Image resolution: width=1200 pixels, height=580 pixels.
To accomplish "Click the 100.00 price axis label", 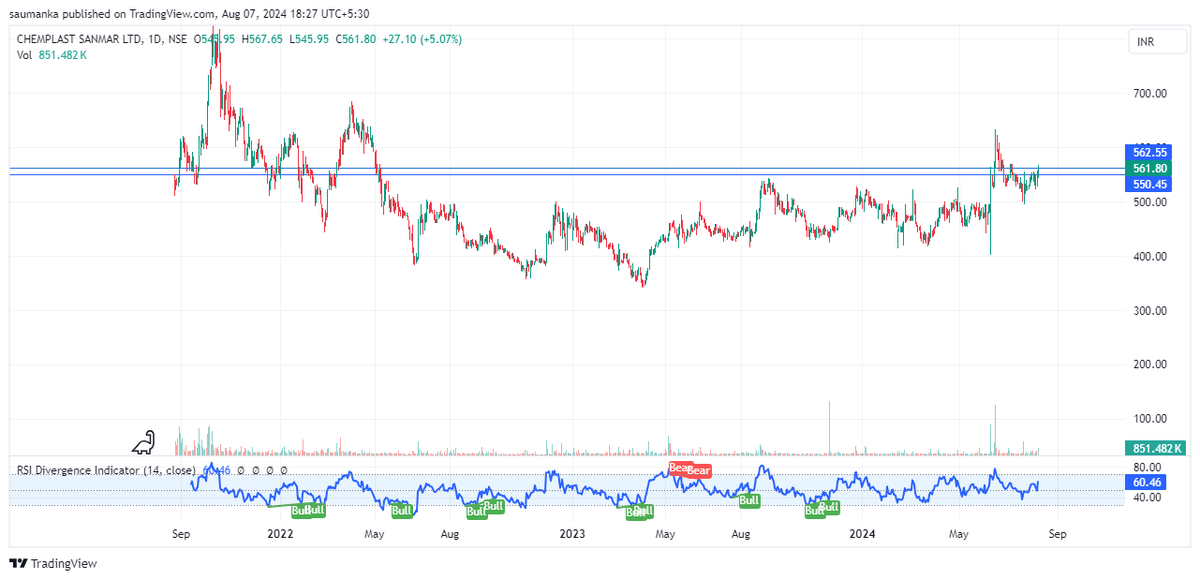I will click(x=1148, y=418).
